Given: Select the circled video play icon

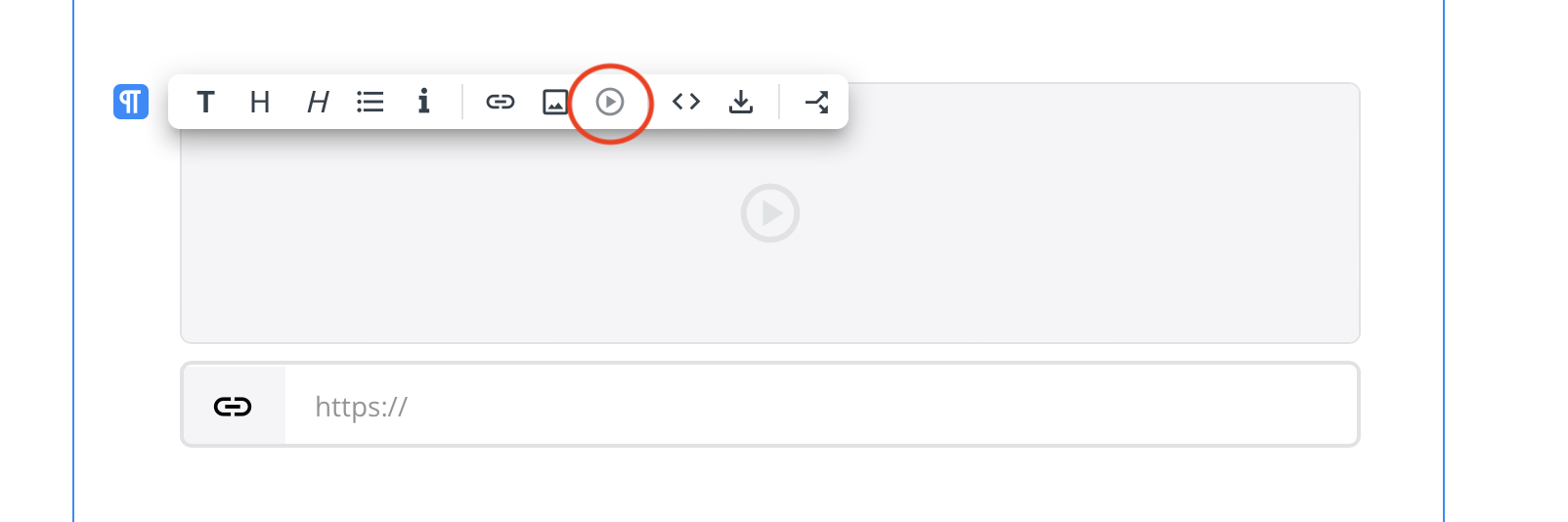Looking at the screenshot, I should pos(610,102).
